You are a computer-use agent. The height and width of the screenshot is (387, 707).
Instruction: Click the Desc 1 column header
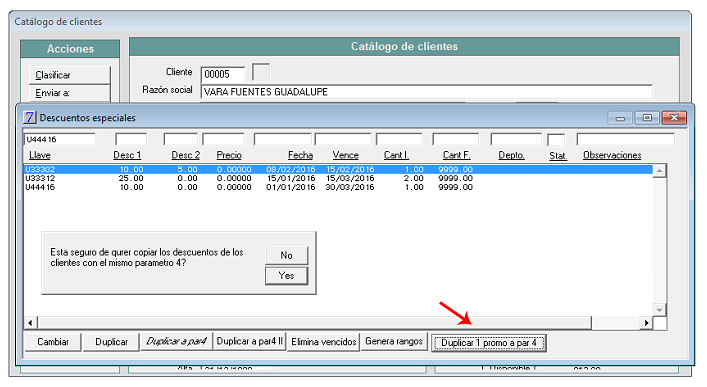pyautogui.click(x=127, y=155)
